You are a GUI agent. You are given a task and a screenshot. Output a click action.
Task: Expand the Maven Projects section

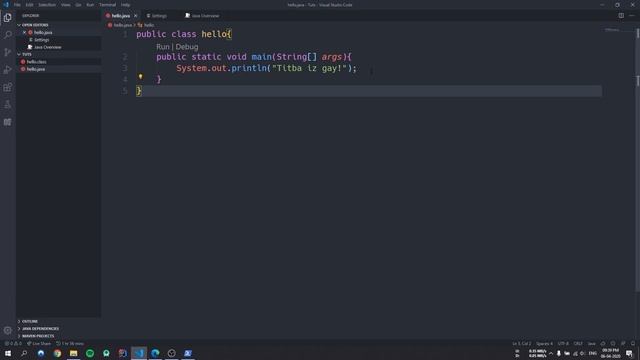pos(37,336)
